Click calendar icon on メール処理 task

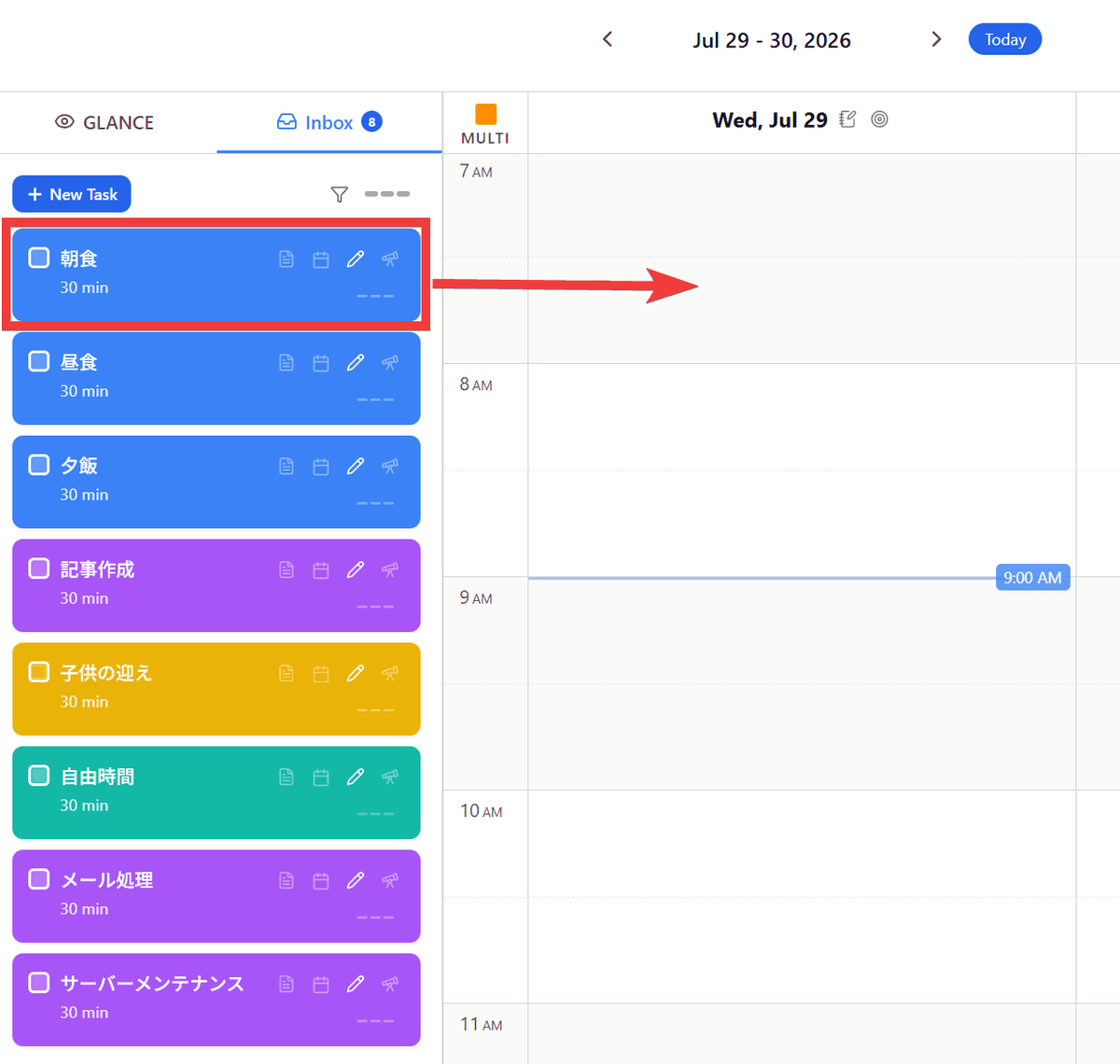[321, 881]
